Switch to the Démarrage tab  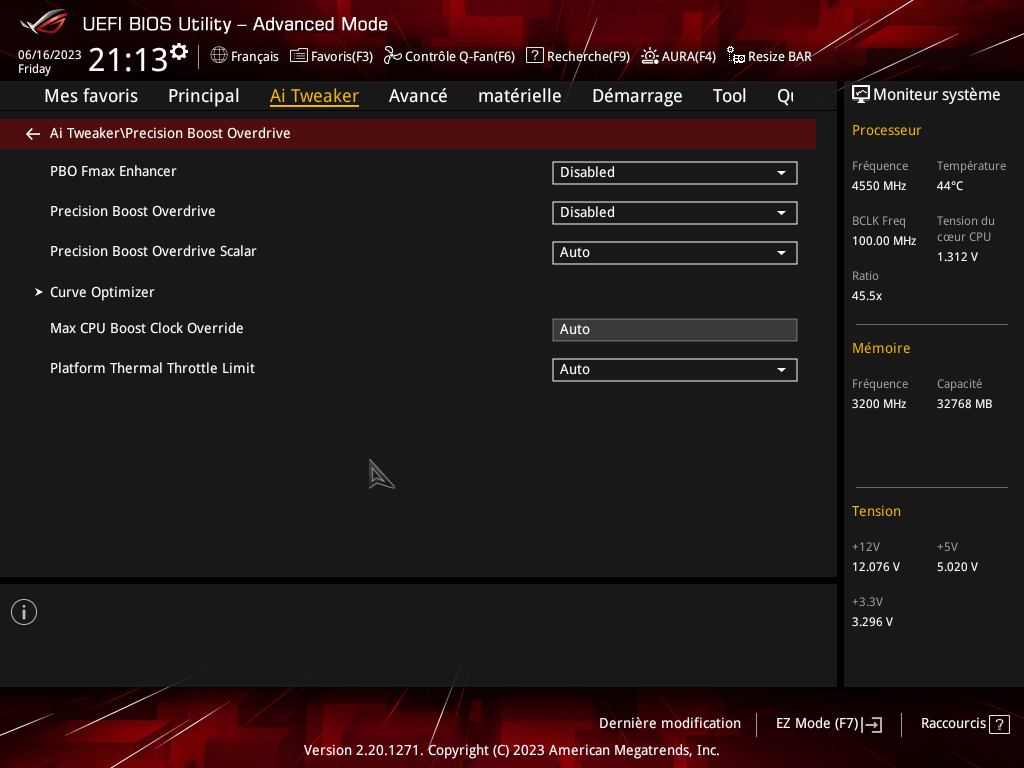coord(637,96)
